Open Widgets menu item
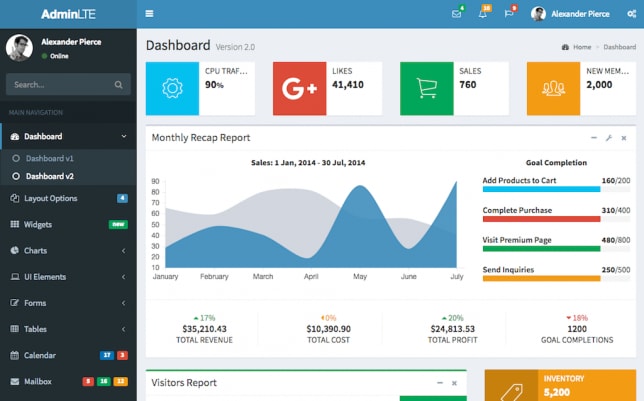 [68, 224]
